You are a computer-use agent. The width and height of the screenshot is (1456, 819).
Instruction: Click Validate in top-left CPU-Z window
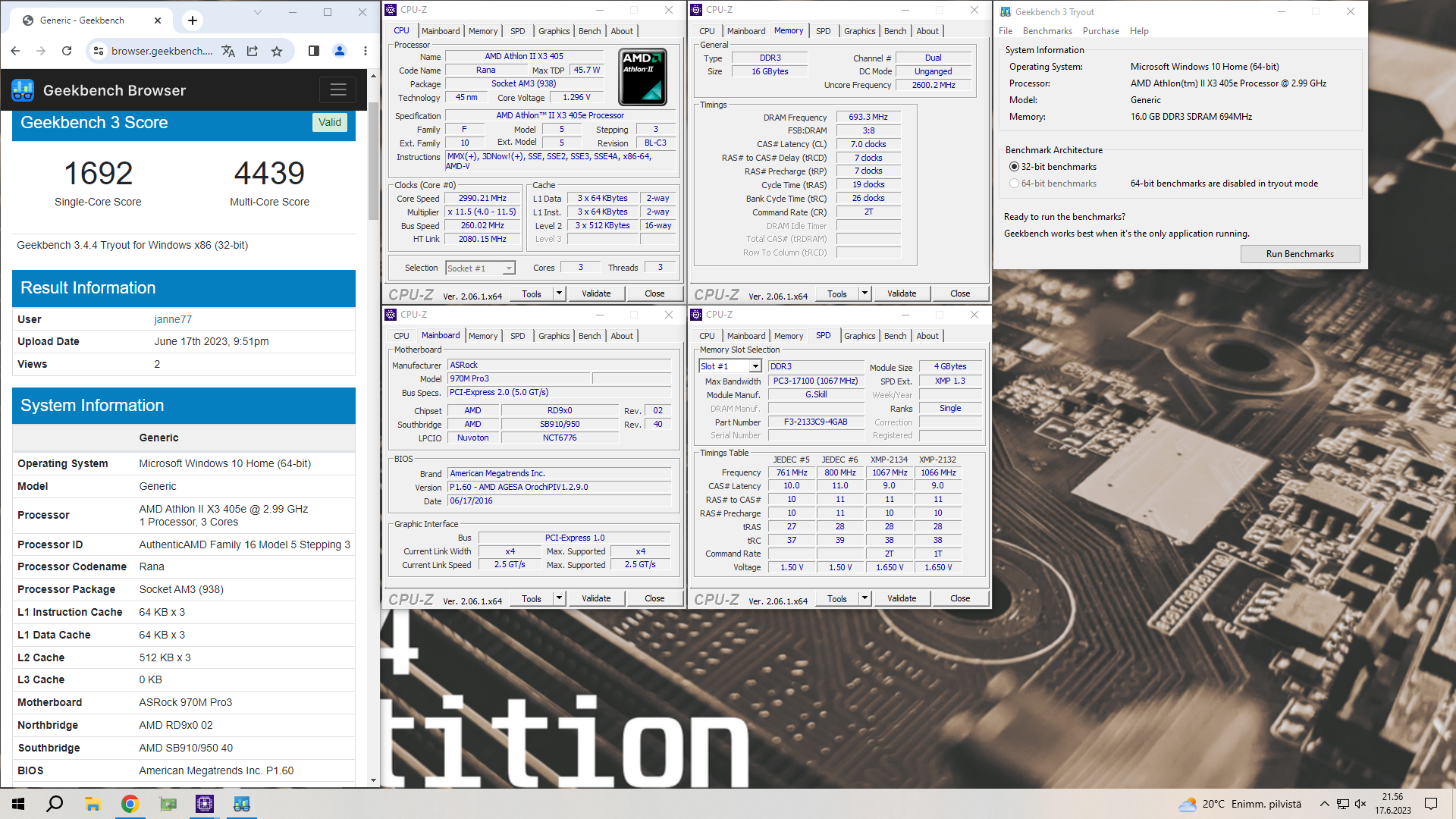tap(596, 293)
